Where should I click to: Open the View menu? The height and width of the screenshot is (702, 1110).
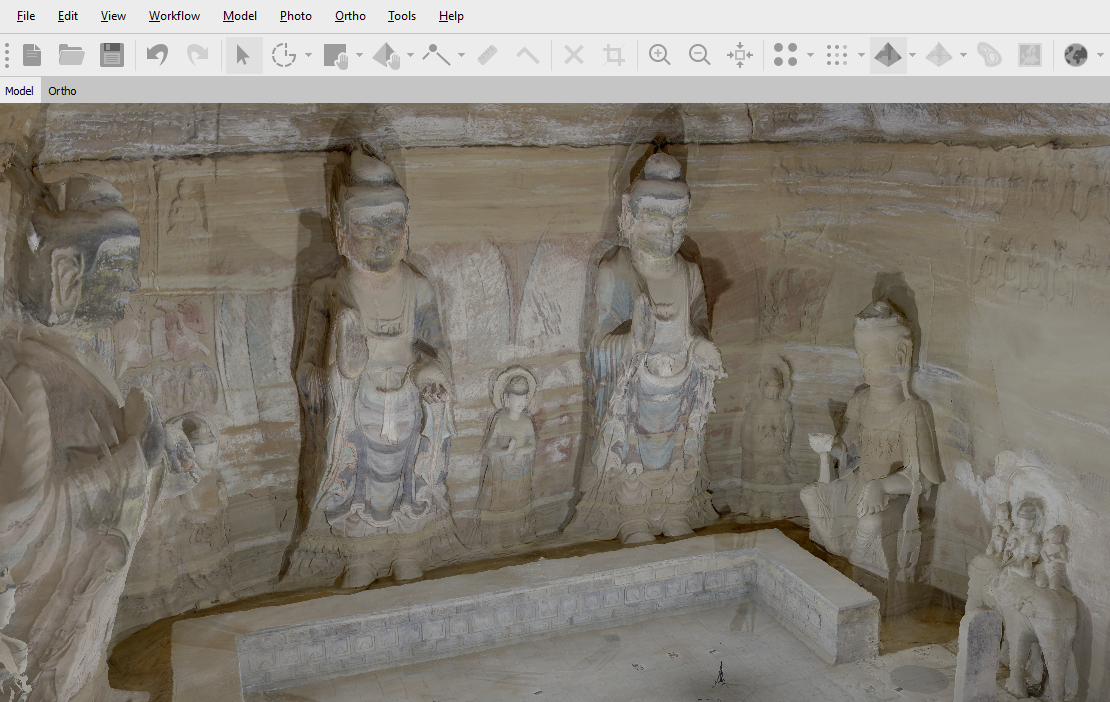click(x=113, y=16)
